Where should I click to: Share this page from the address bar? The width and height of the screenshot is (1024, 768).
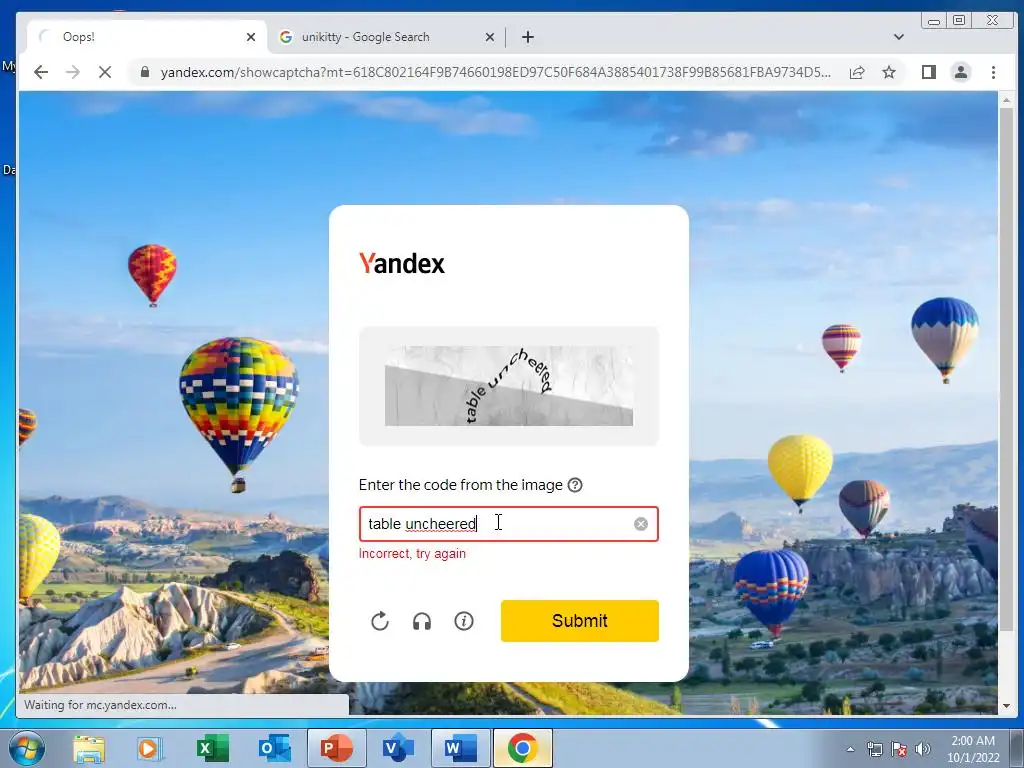(x=857, y=72)
